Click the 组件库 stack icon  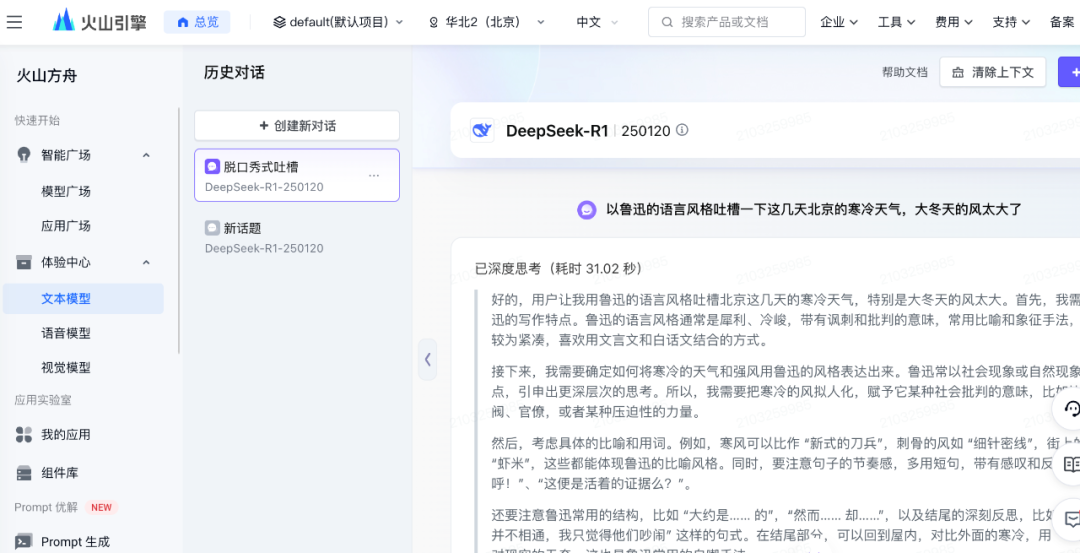(24, 473)
